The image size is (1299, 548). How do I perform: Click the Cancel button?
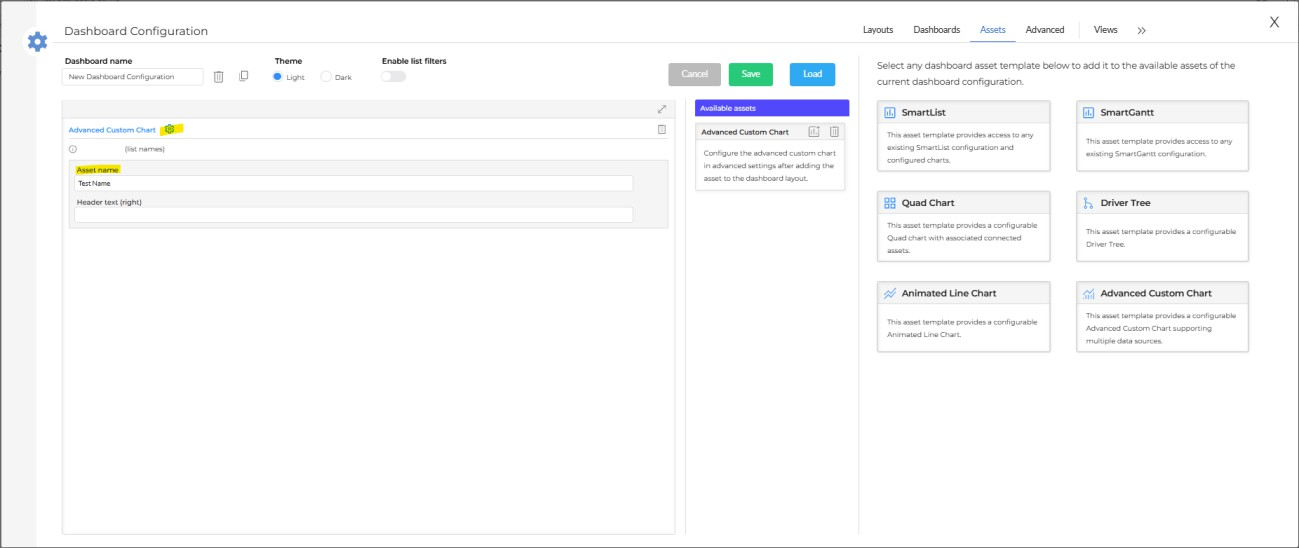[x=695, y=74]
